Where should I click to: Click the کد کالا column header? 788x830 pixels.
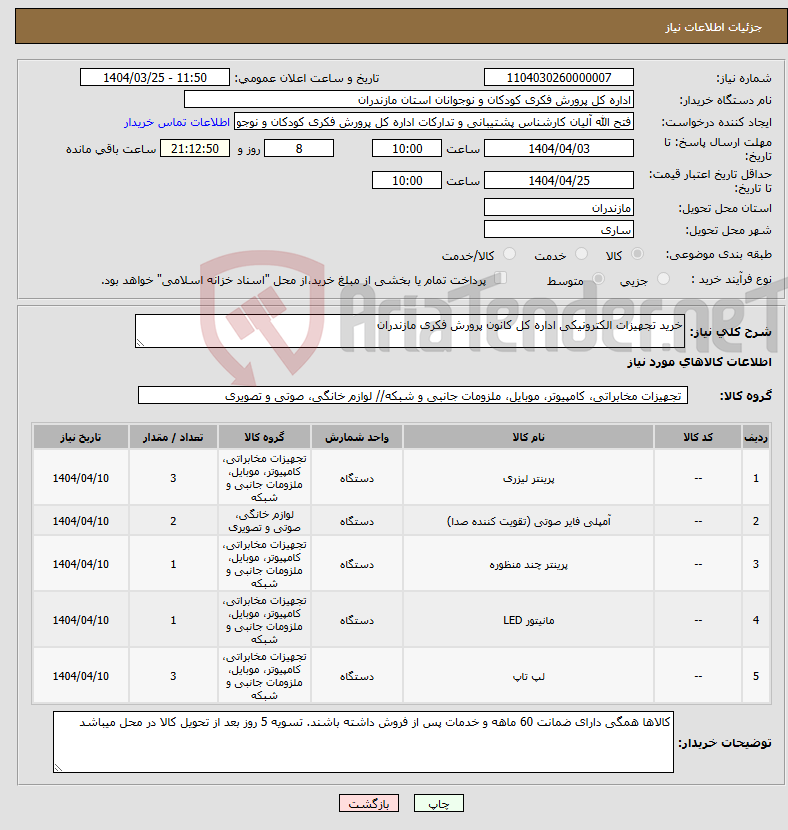(x=698, y=437)
